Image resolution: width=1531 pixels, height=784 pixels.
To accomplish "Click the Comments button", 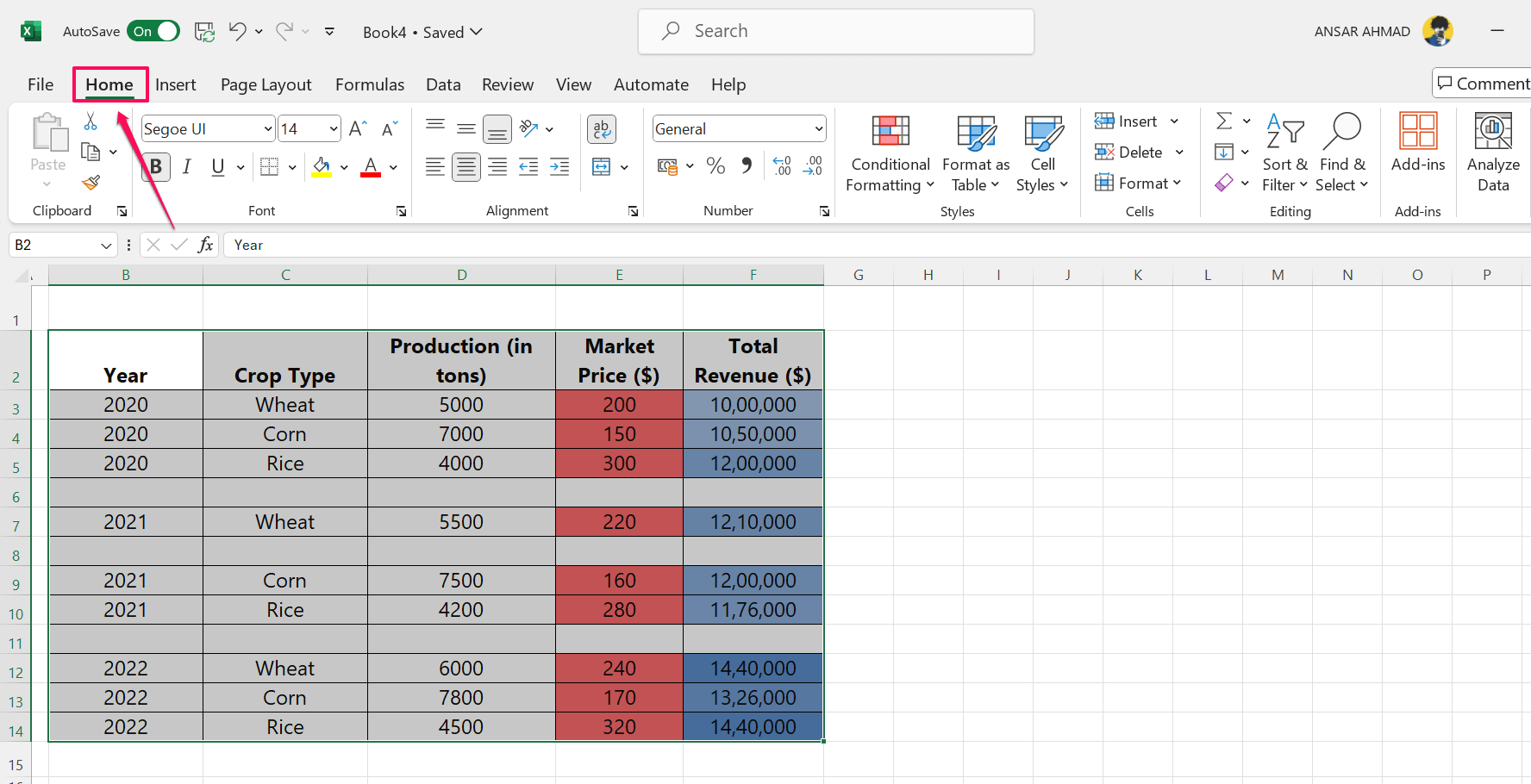I will (1483, 84).
